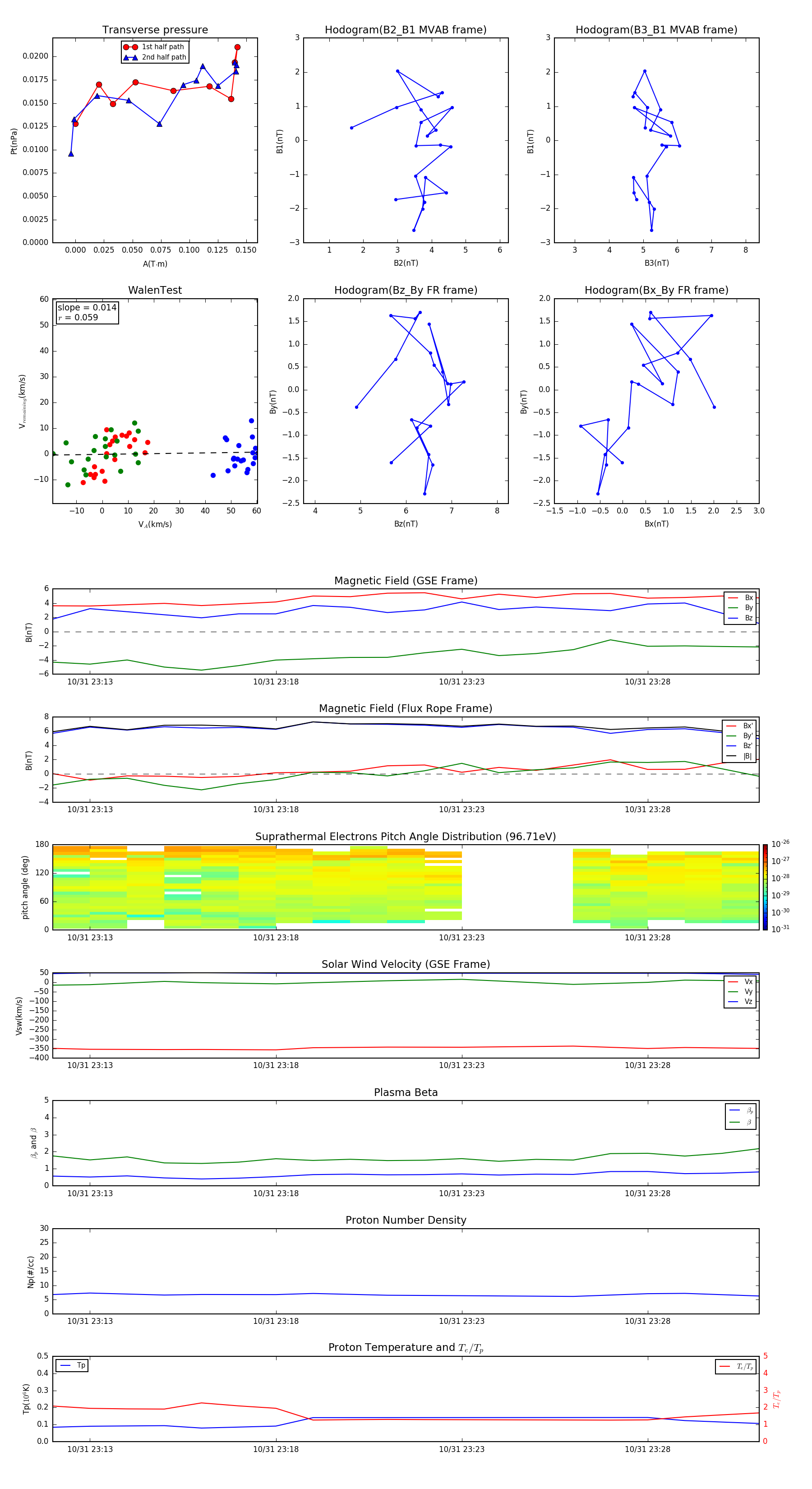812x1489 pixels.
Task: Select the red "Te/Tp" legend entry
Action: point(736,1366)
